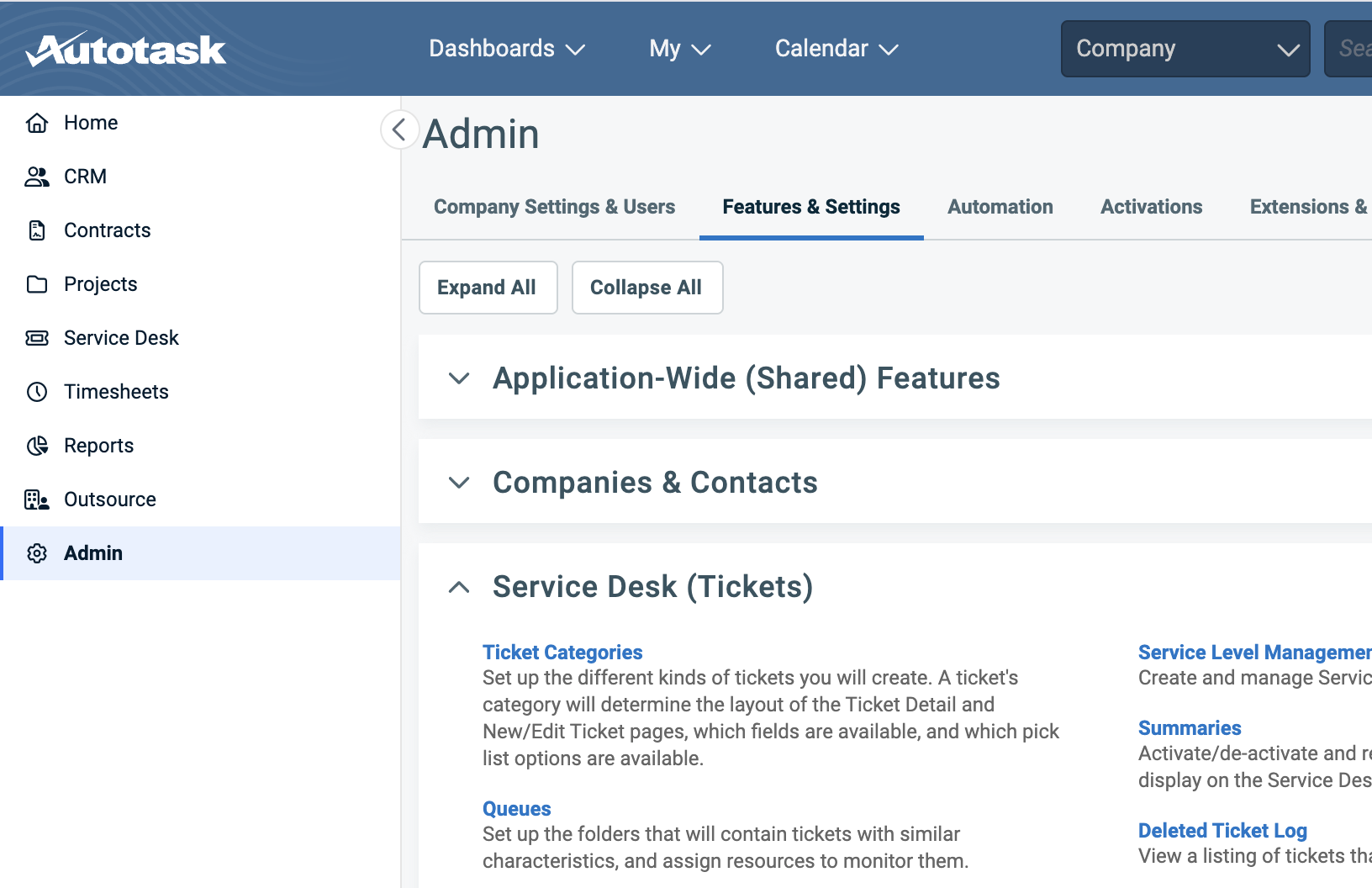
Task: Open the Extensions & tab
Action: click(1309, 207)
